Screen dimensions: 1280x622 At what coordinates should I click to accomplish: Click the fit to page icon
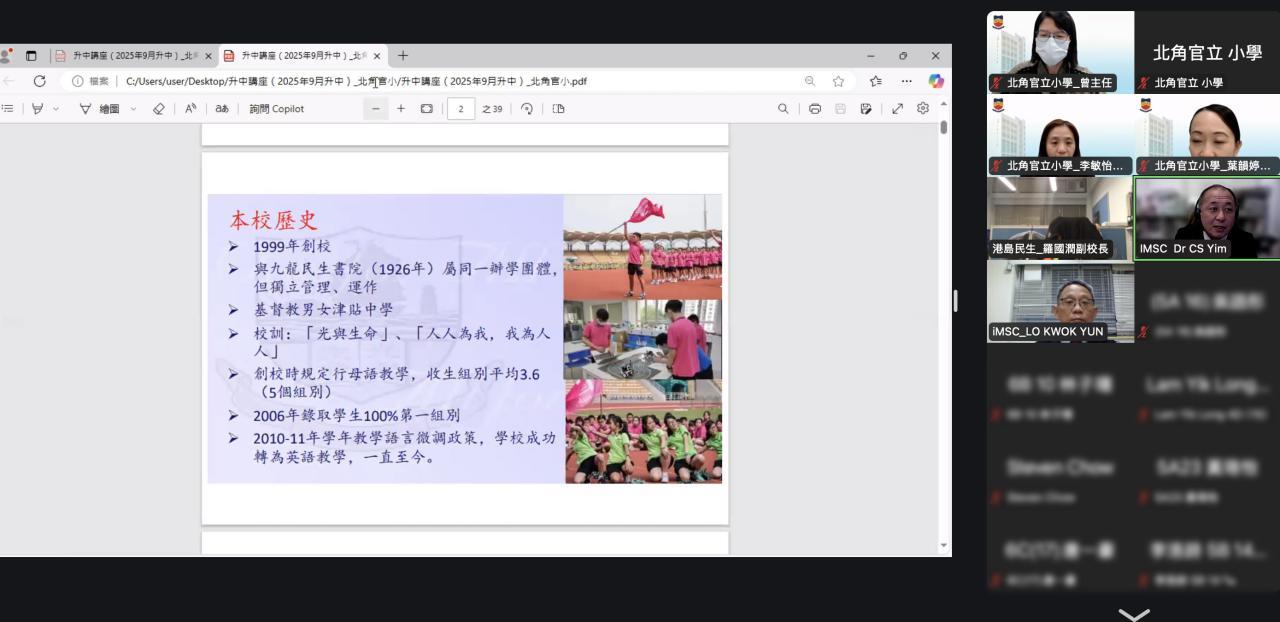pos(427,109)
